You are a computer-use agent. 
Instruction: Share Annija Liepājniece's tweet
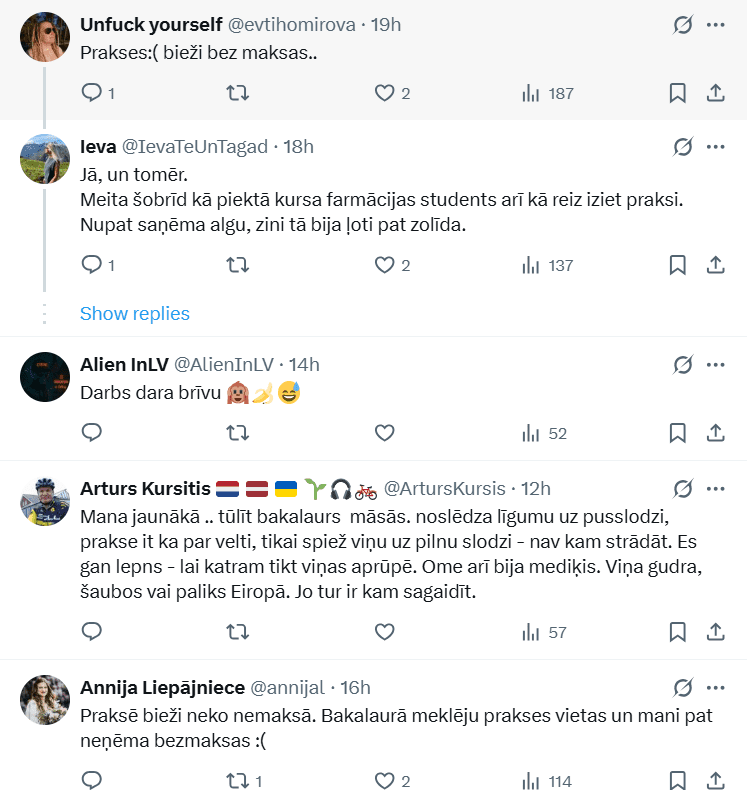pos(715,781)
